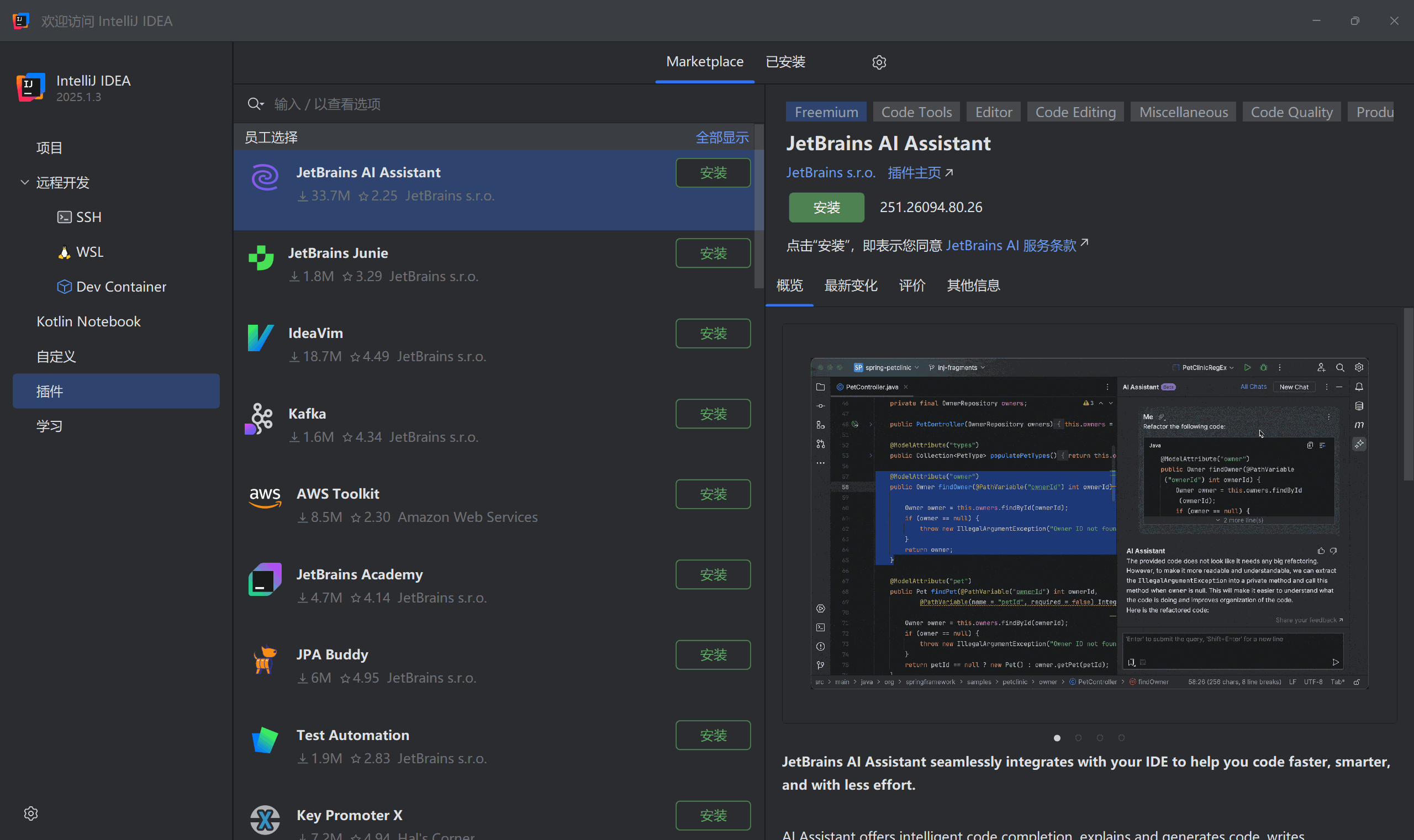This screenshot has height=840, width=1414.
Task: Click the AWS Toolkit logo icon
Action: [x=265, y=498]
